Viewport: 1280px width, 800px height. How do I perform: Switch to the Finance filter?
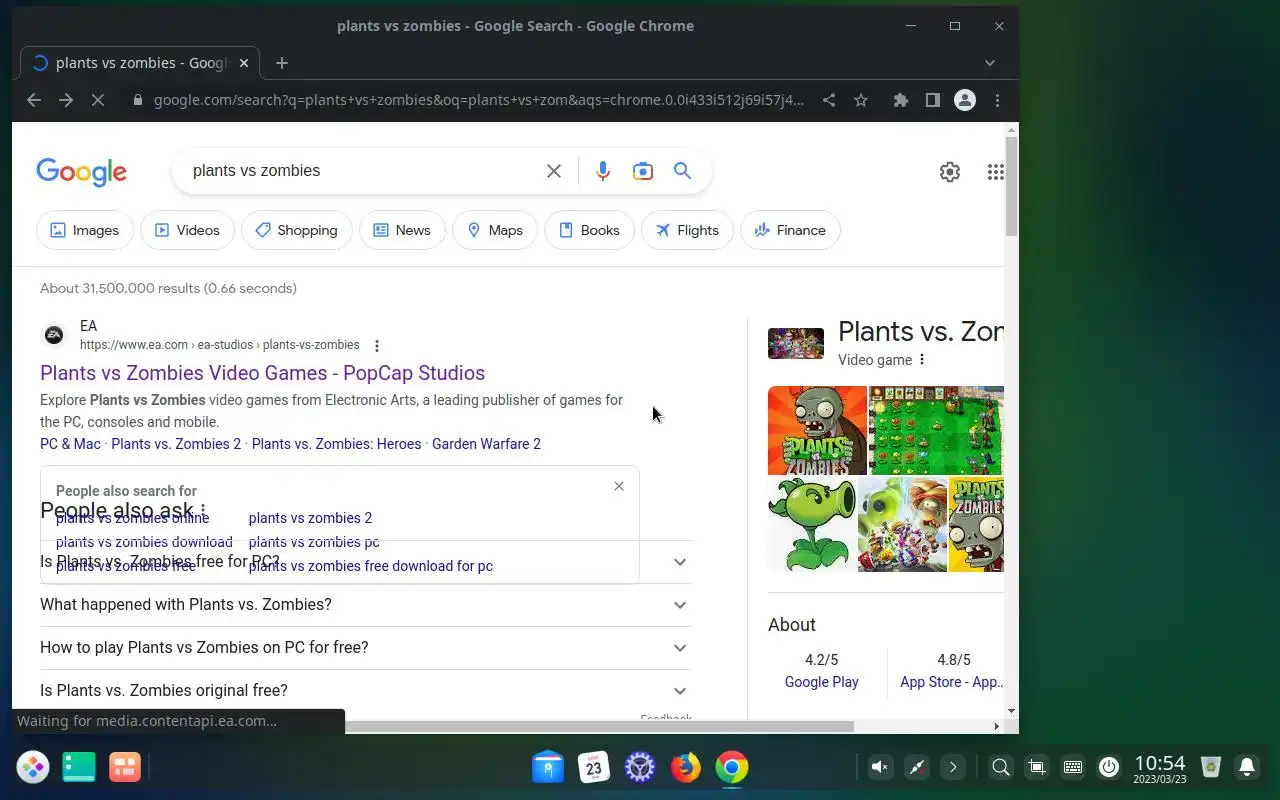[x=790, y=230]
